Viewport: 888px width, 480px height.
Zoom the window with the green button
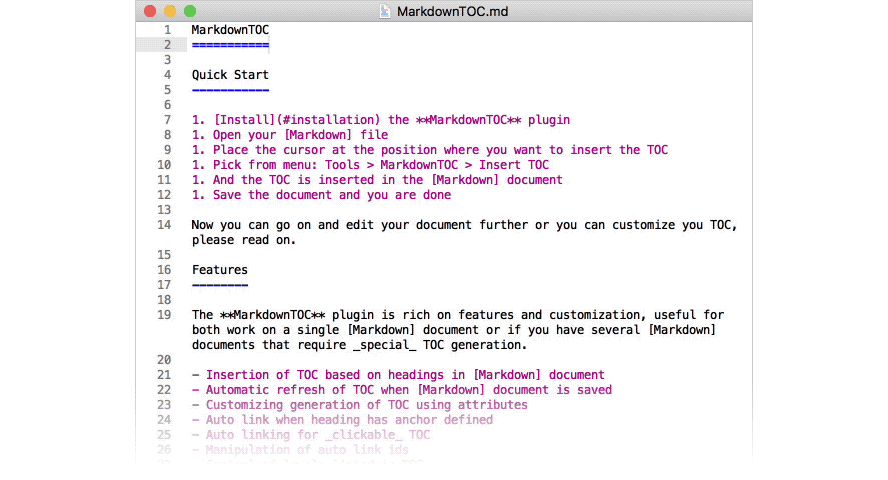(x=190, y=11)
